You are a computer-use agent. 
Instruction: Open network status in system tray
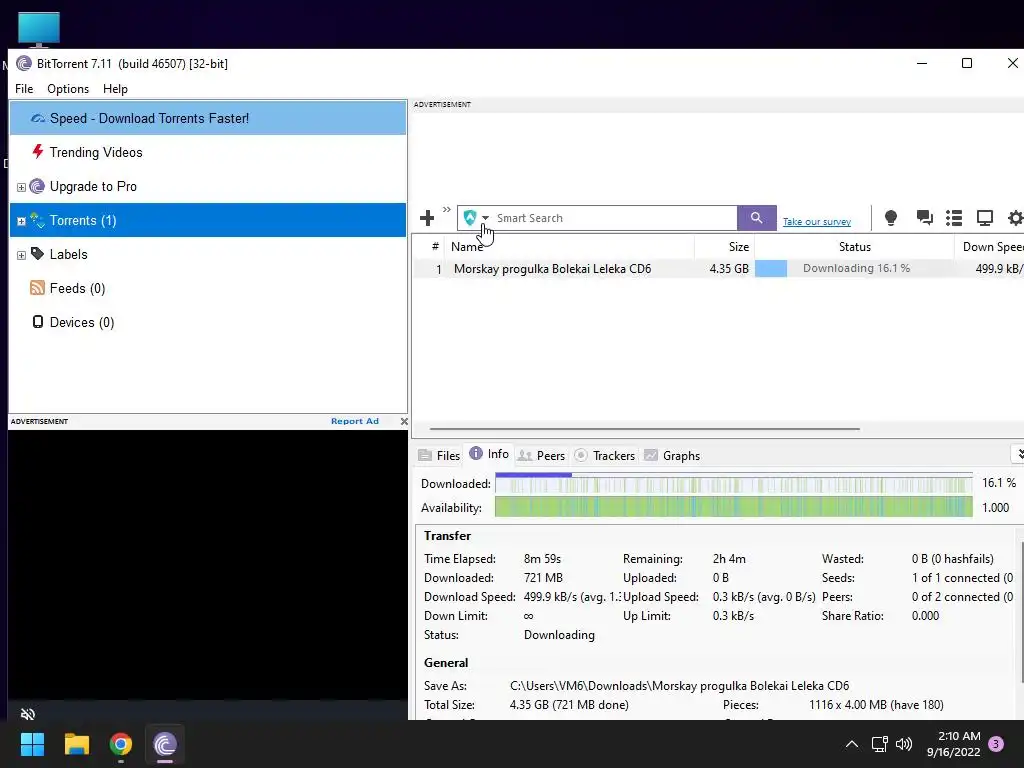[879, 744]
